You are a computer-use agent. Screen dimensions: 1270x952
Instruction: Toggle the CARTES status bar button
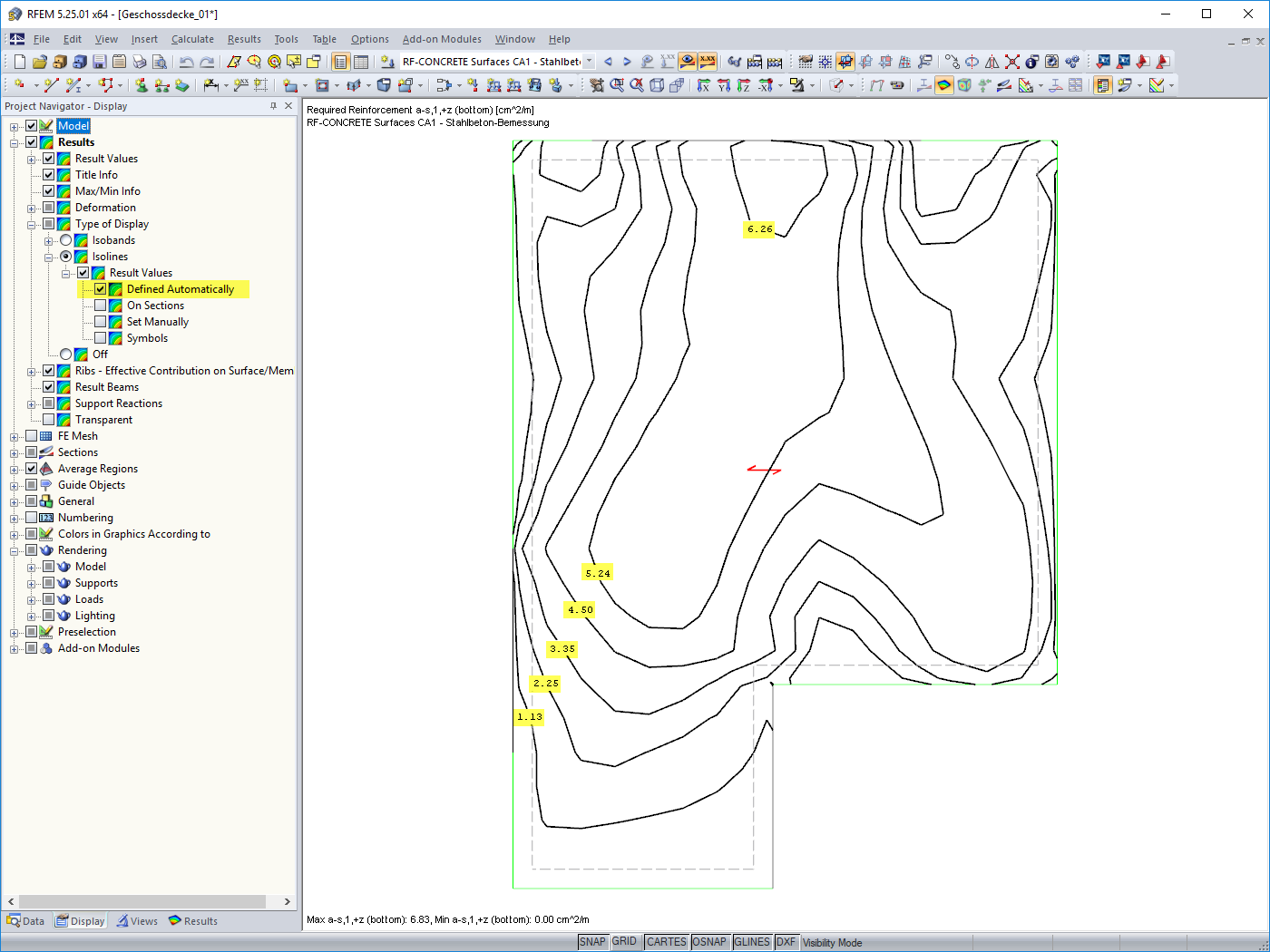(667, 942)
